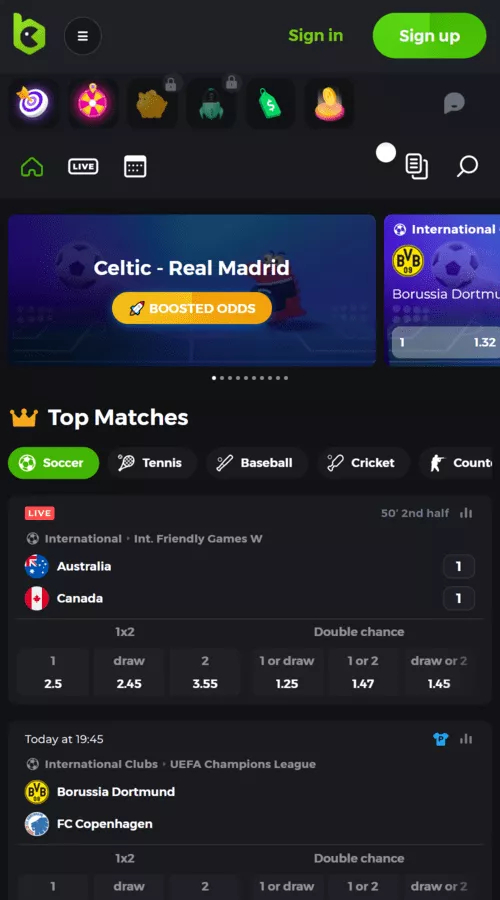Select the Cricket sport tab
The image size is (500, 900).
pyautogui.click(x=363, y=463)
